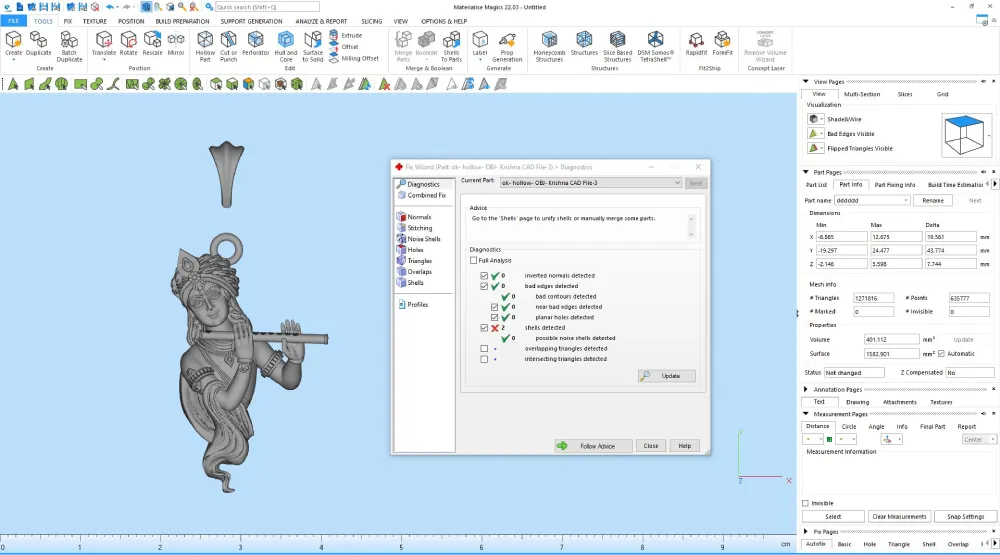Expand the Annotation Pages section

point(806,389)
